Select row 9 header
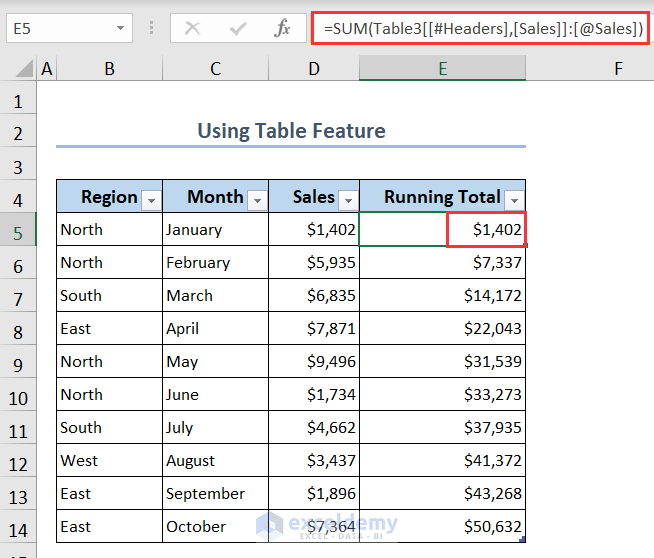Image resolution: width=654 pixels, height=558 pixels. click(x=17, y=362)
